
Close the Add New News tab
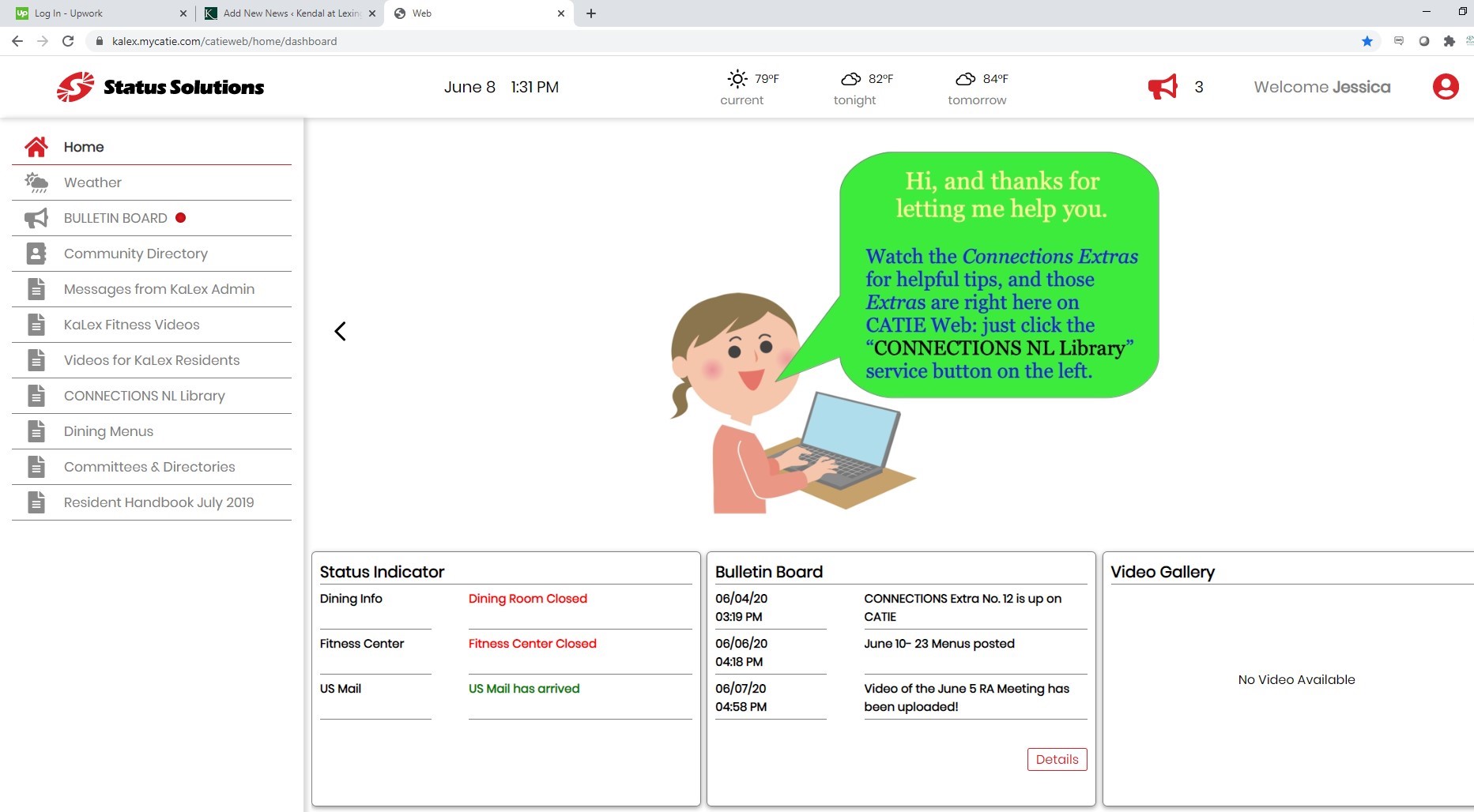tap(372, 13)
